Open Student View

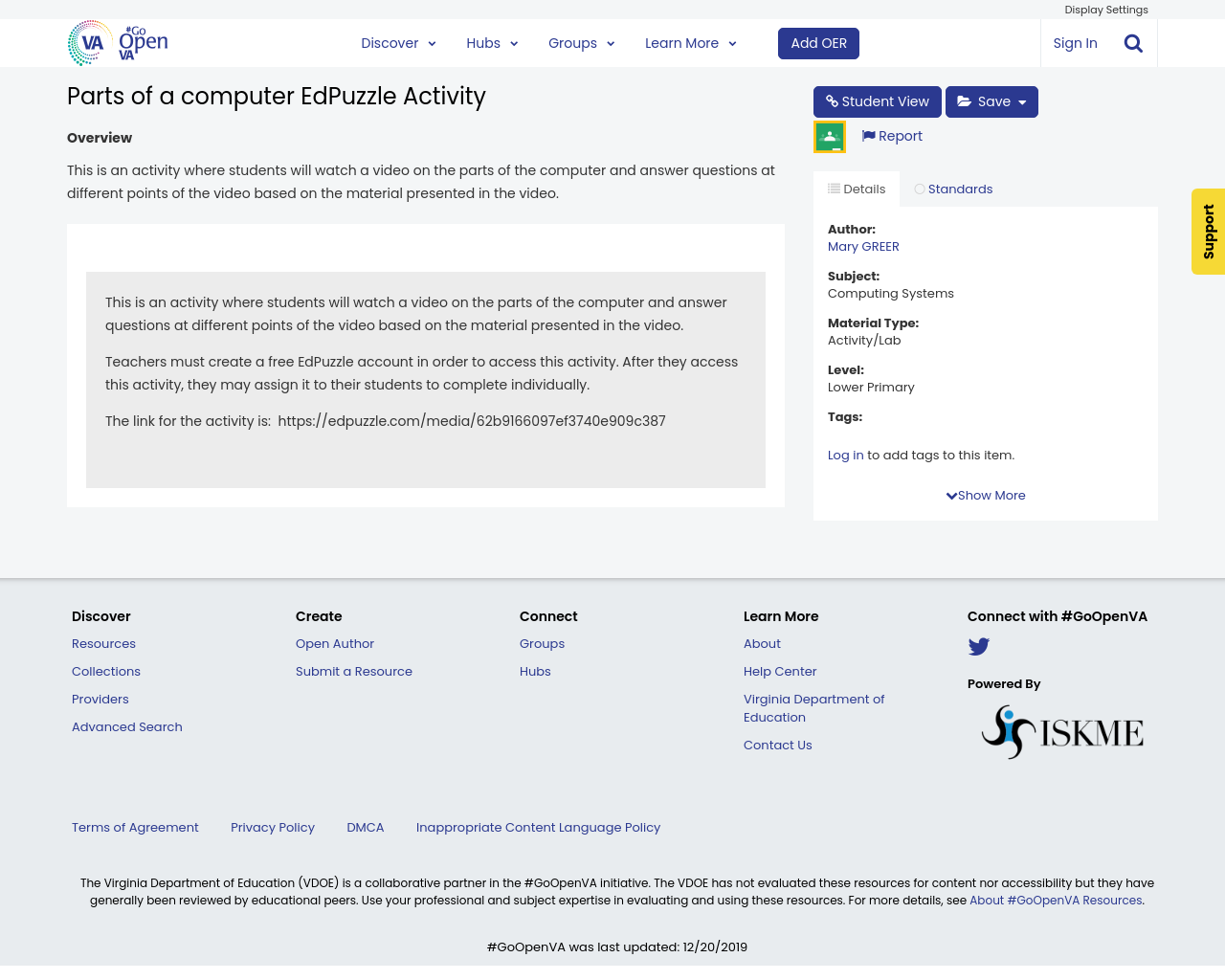(877, 101)
